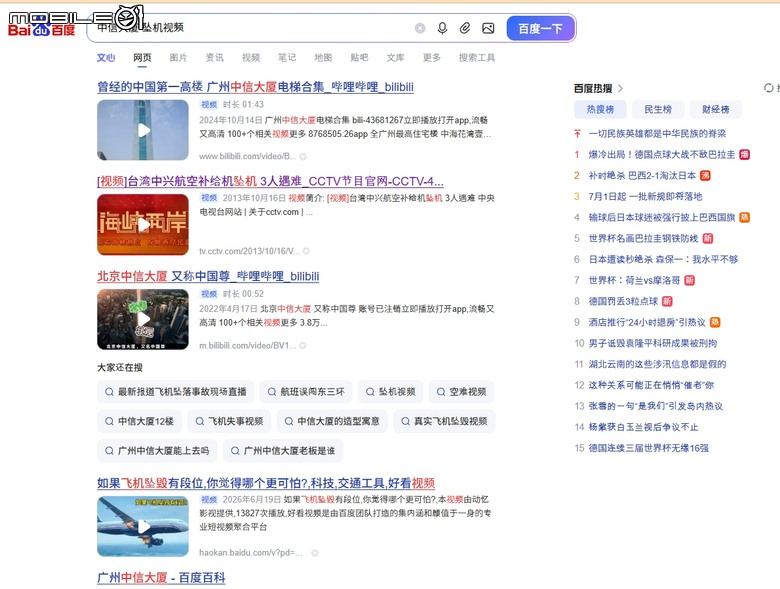
Task: Switch to the 视频 tab
Action: [x=251, y=58]
